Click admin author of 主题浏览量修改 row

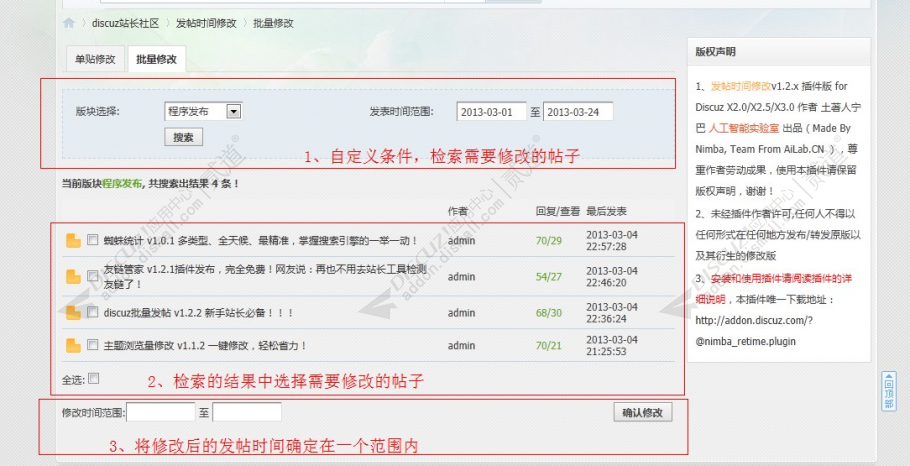(x=461, y=345)
